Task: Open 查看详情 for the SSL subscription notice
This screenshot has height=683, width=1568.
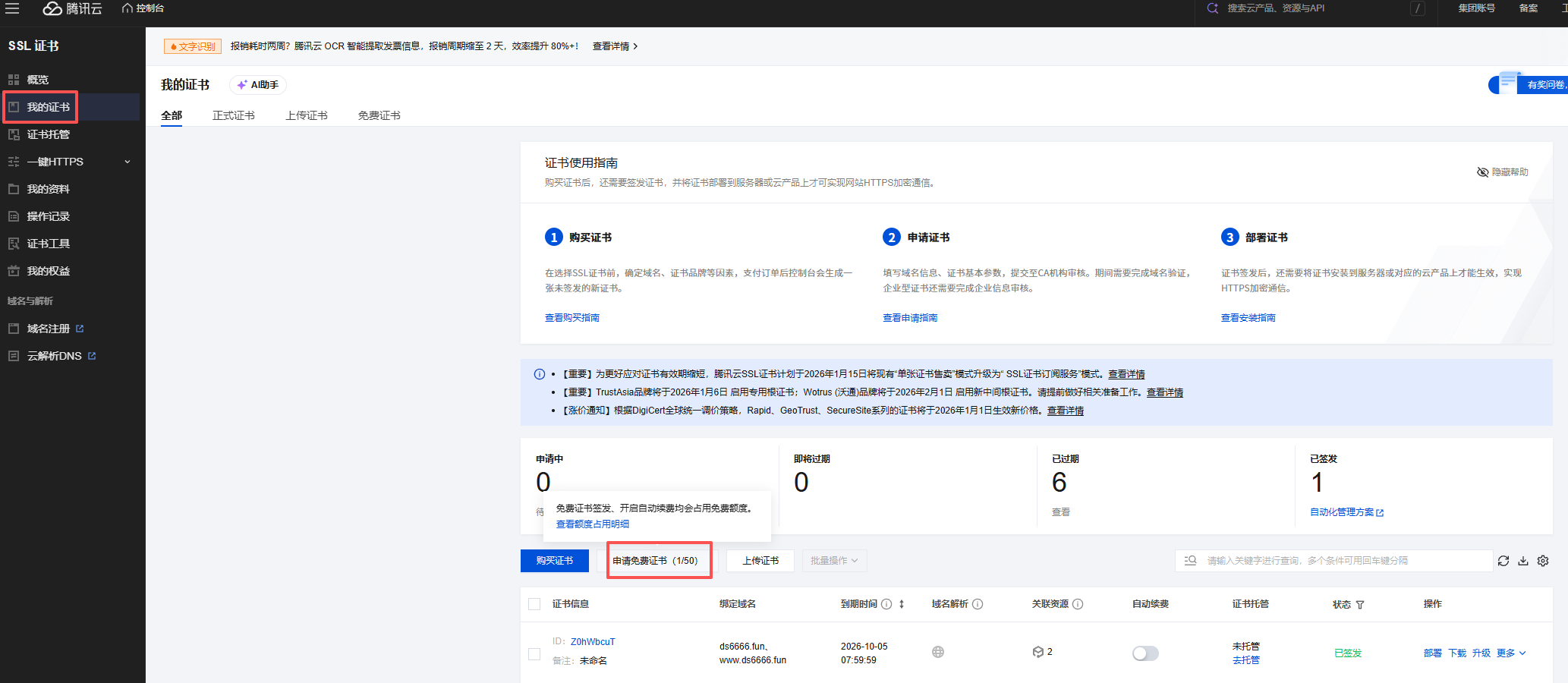Action: coord(1126,374)
